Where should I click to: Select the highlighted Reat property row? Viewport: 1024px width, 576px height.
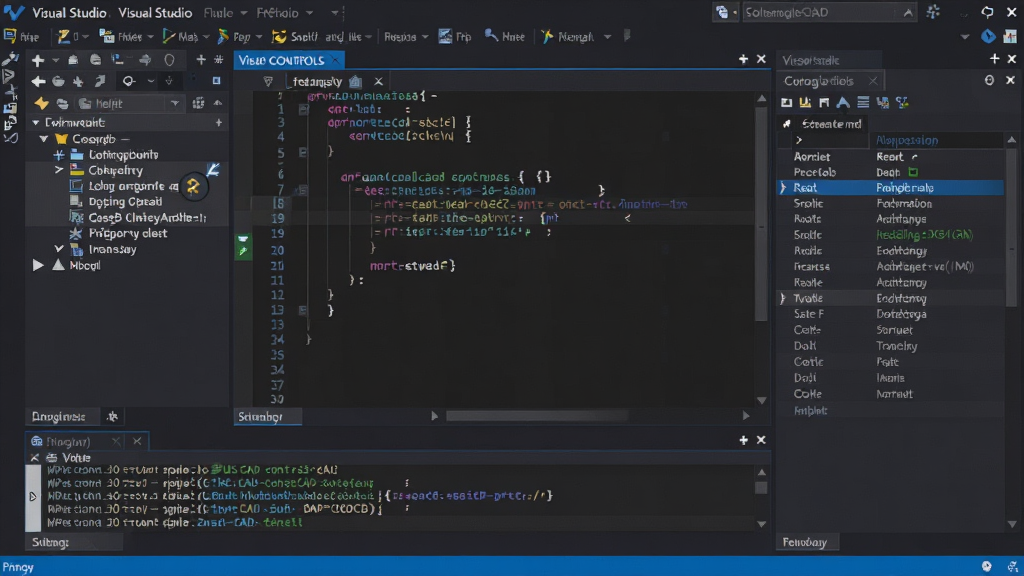tap(889, 187)
